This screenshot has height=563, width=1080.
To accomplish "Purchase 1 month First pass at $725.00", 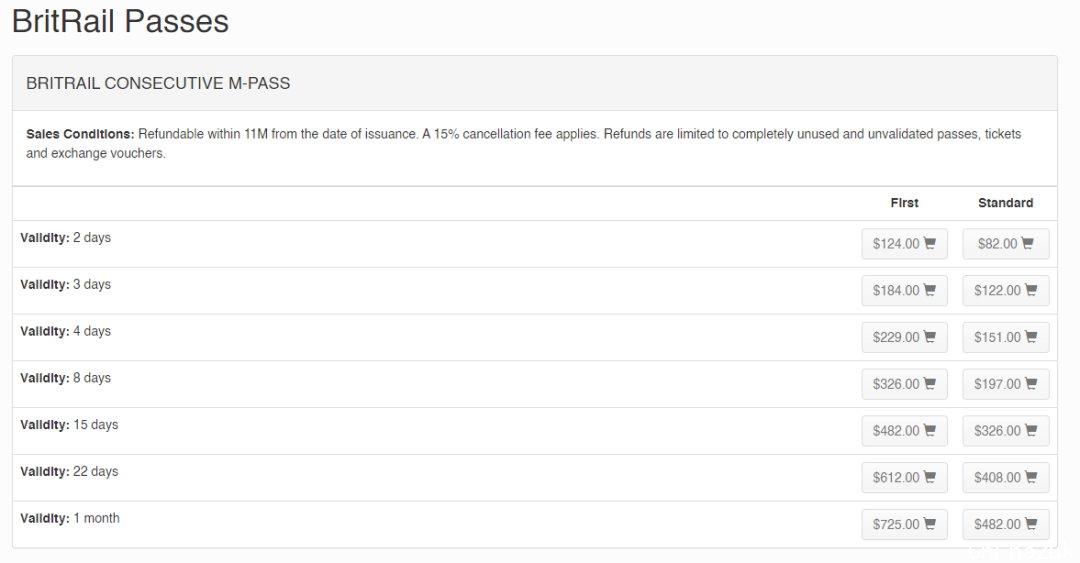I will pyautogui.click(x=904, y=524).
